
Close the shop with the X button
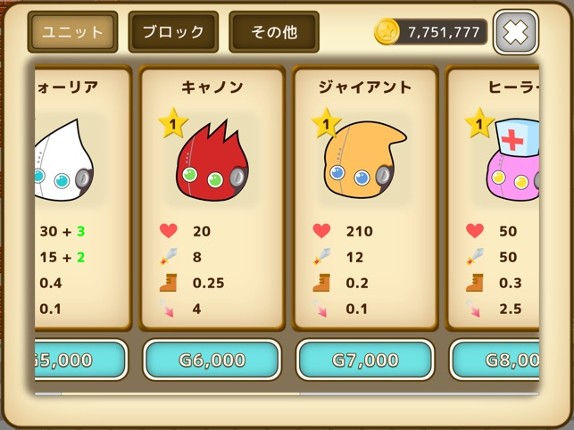pos(516,32)
